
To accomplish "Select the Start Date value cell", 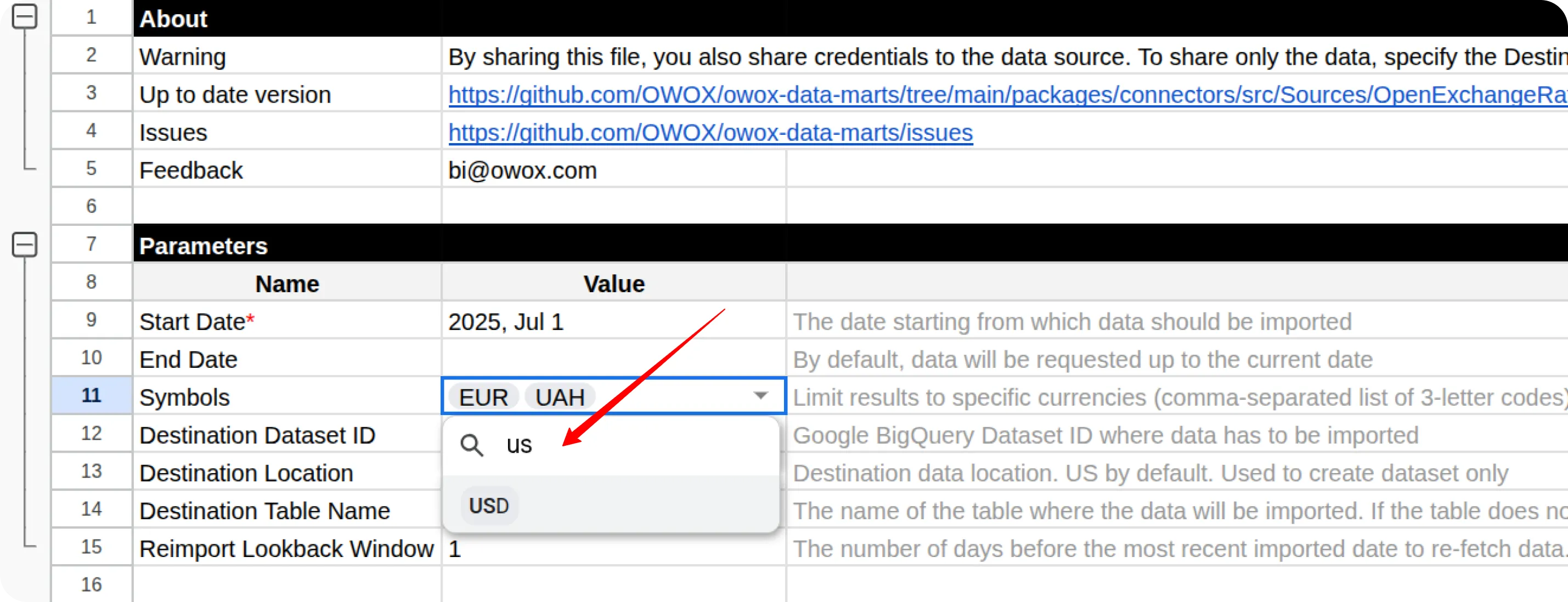I will pyautogui.click(x=613, y=321).
